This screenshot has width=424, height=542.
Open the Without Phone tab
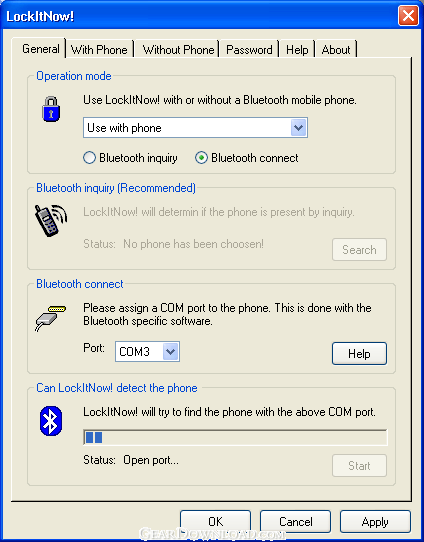pyautogui.click(x=178, y=50)
